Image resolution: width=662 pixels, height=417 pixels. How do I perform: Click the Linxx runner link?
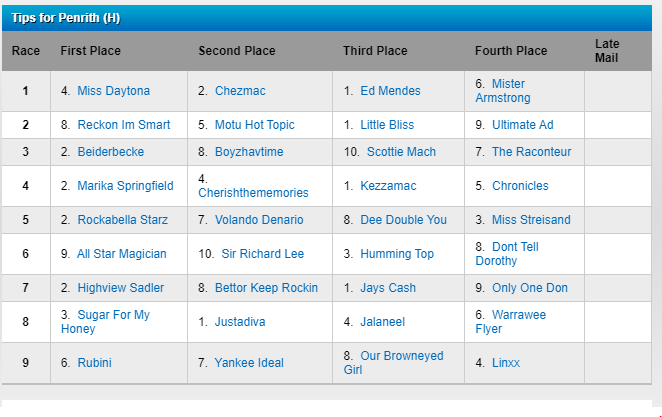coord(506,363)
